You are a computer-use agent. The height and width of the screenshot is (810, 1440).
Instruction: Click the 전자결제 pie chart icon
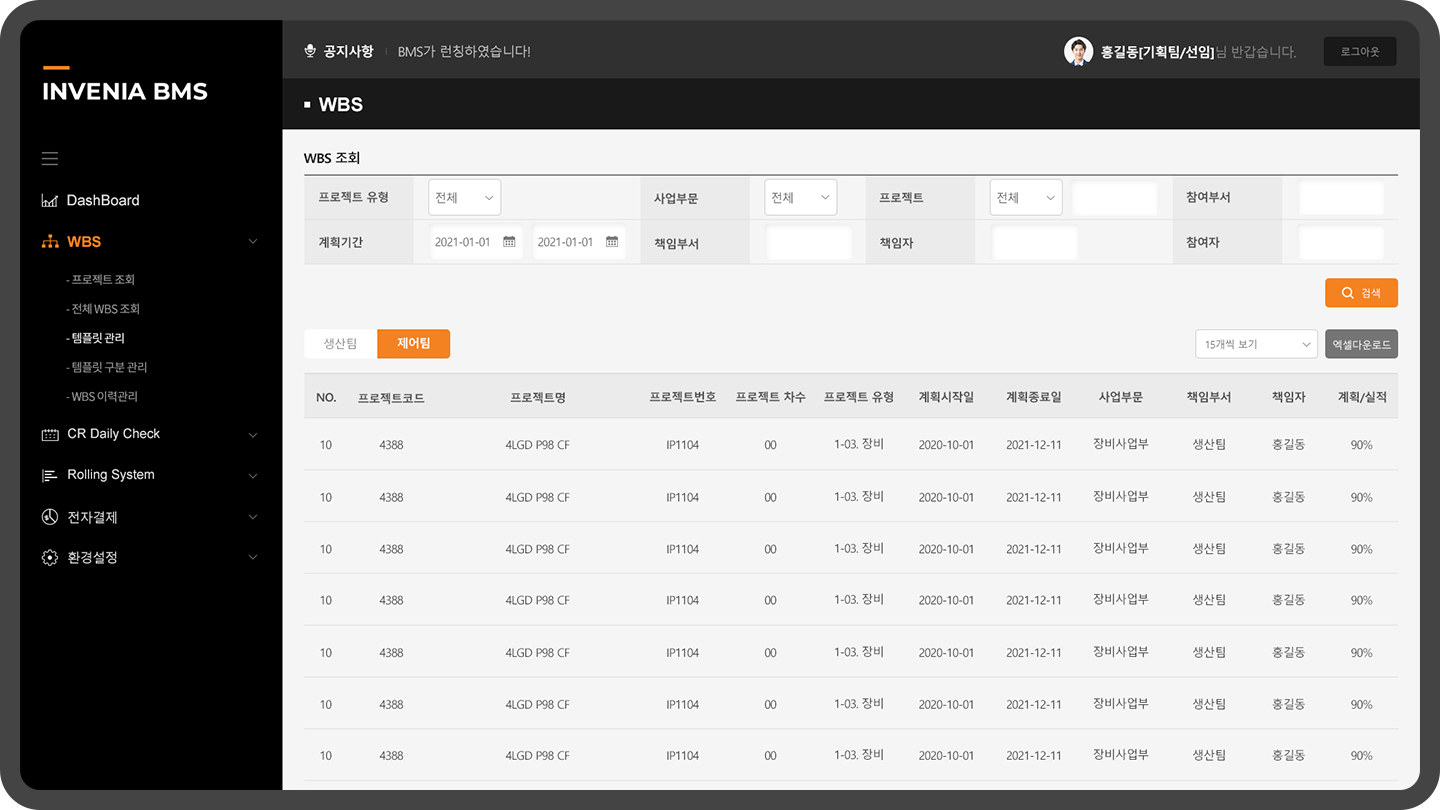(x=50, y=517)
